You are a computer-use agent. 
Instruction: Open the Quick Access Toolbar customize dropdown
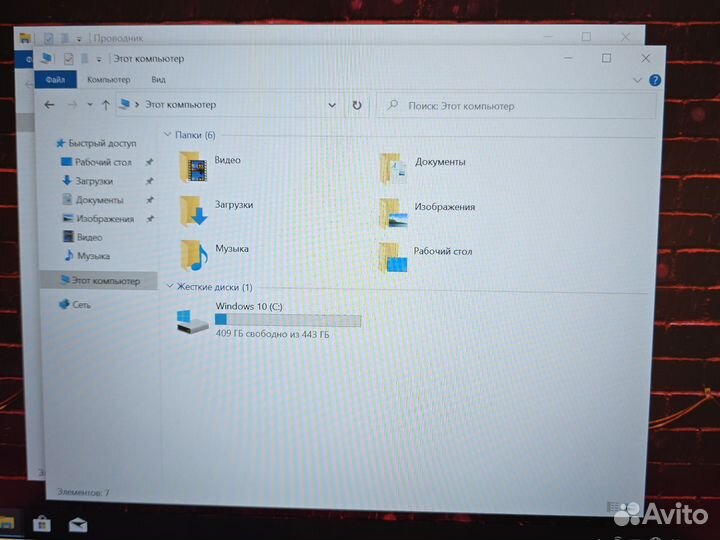[x=98, y=59]
